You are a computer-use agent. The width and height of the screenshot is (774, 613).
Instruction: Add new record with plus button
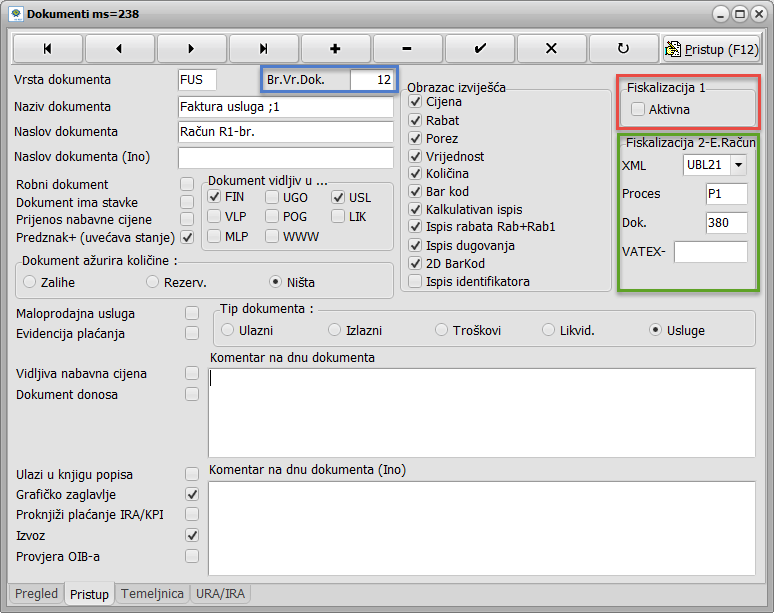pos(335,48)
